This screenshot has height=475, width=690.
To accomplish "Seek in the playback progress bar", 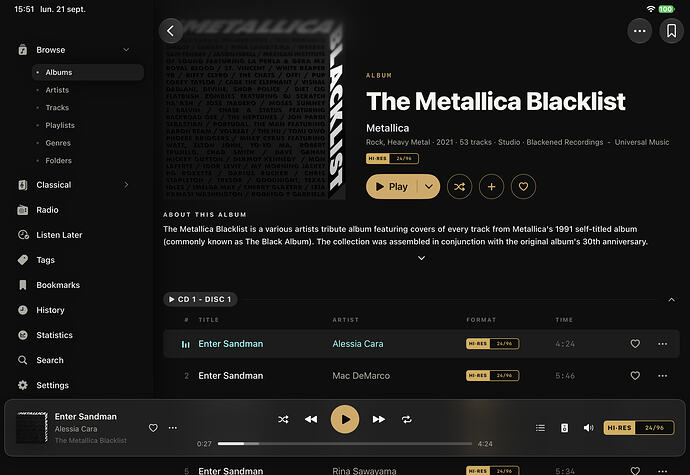I will tap(345, 444).
